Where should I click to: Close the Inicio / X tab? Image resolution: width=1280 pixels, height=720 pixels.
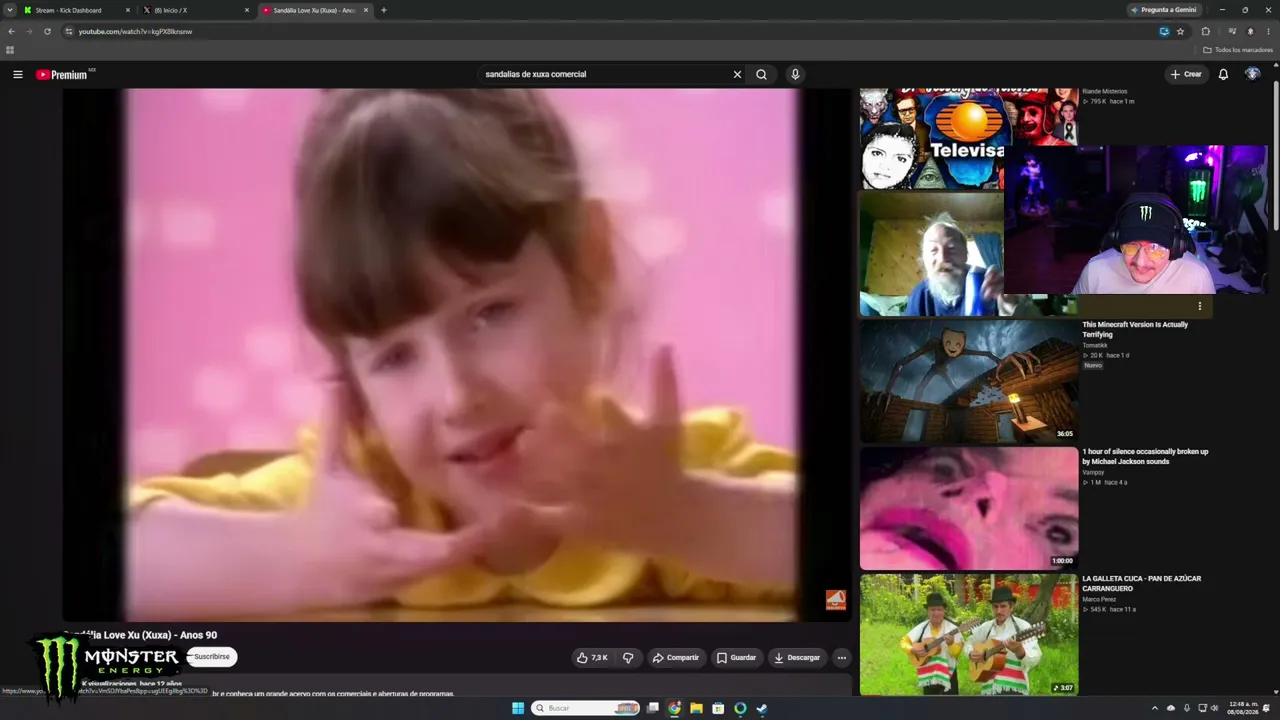coord(247,10)
